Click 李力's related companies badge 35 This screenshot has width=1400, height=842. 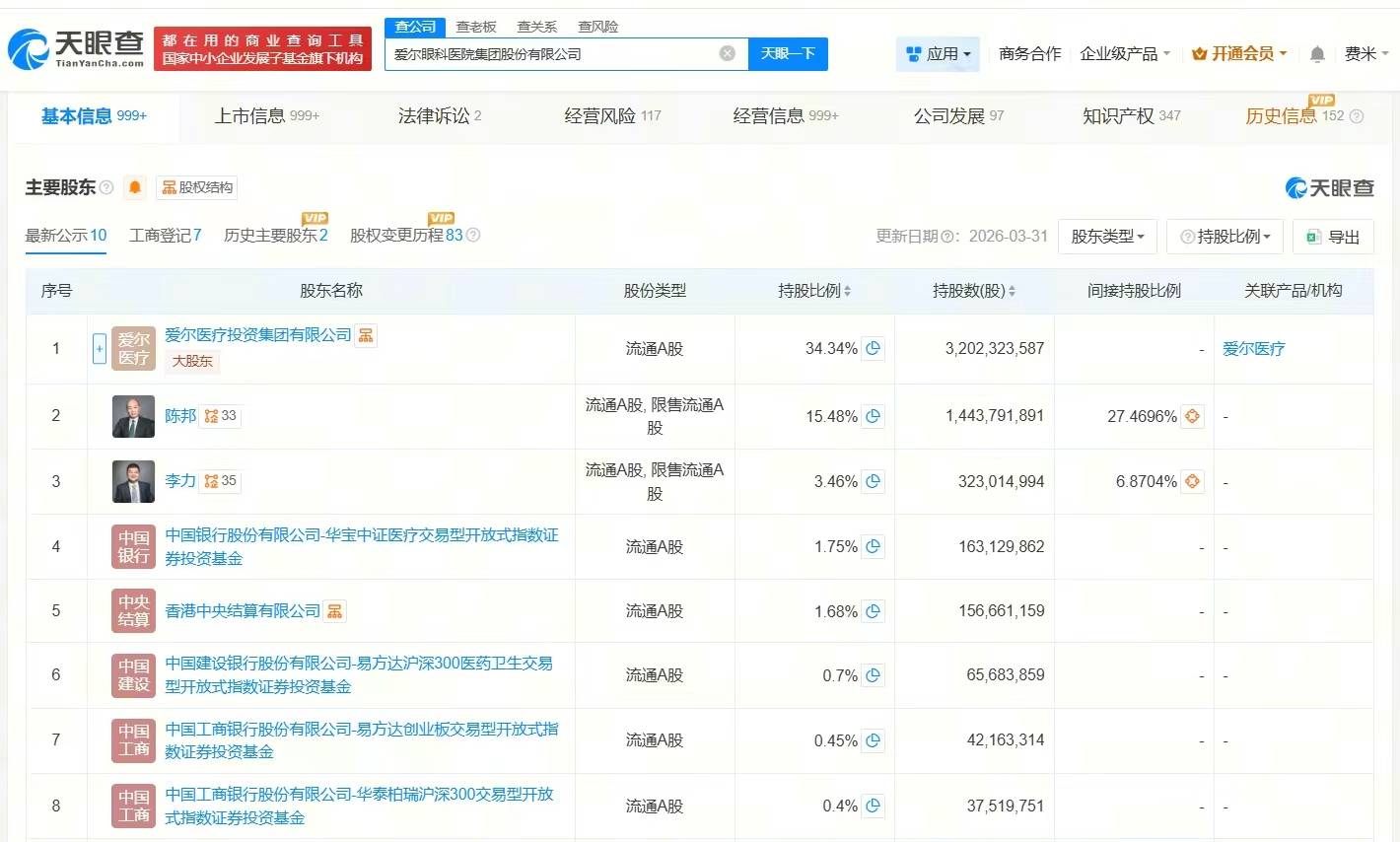220,481
